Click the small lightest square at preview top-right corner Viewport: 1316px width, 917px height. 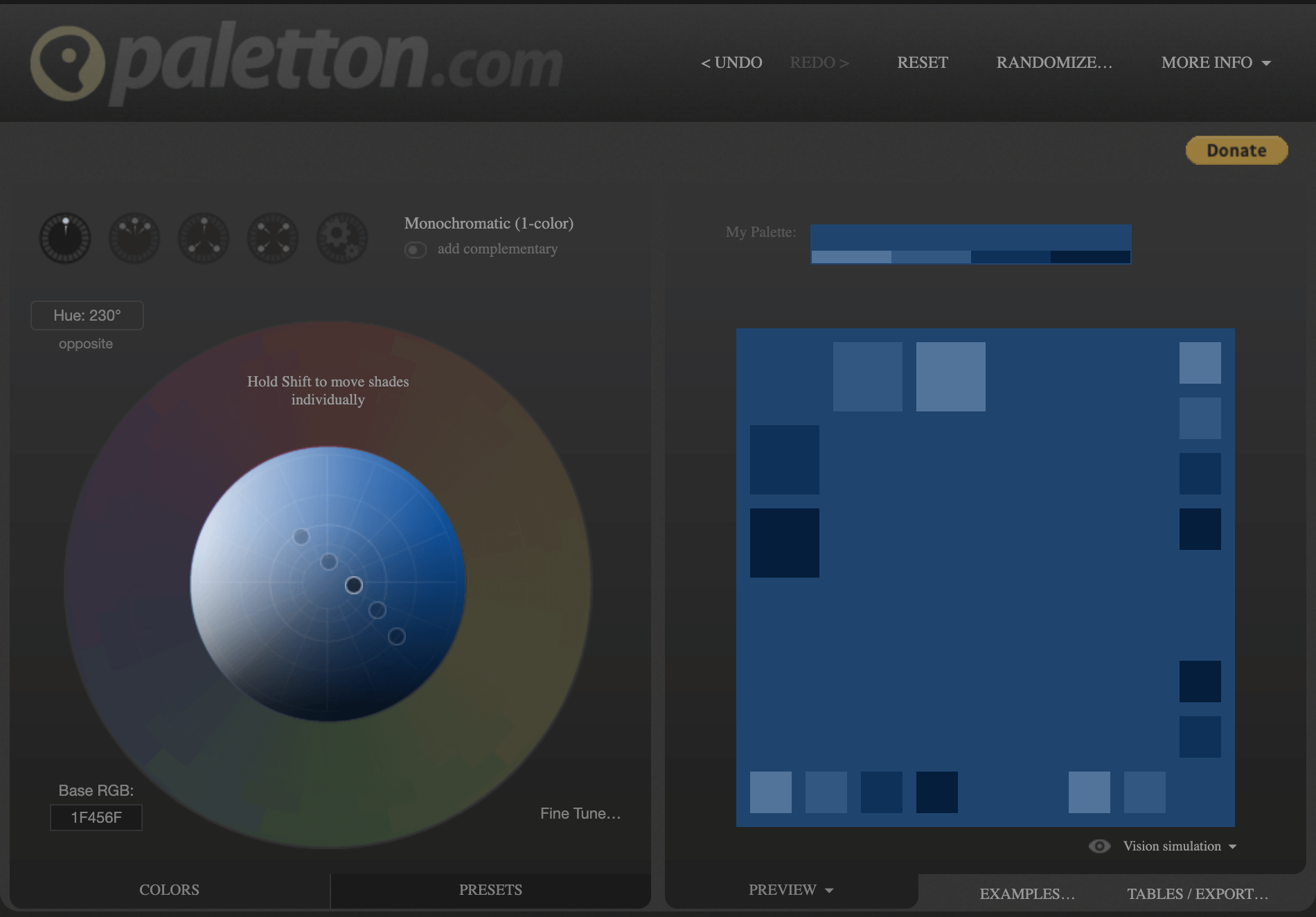(1200, 363)
